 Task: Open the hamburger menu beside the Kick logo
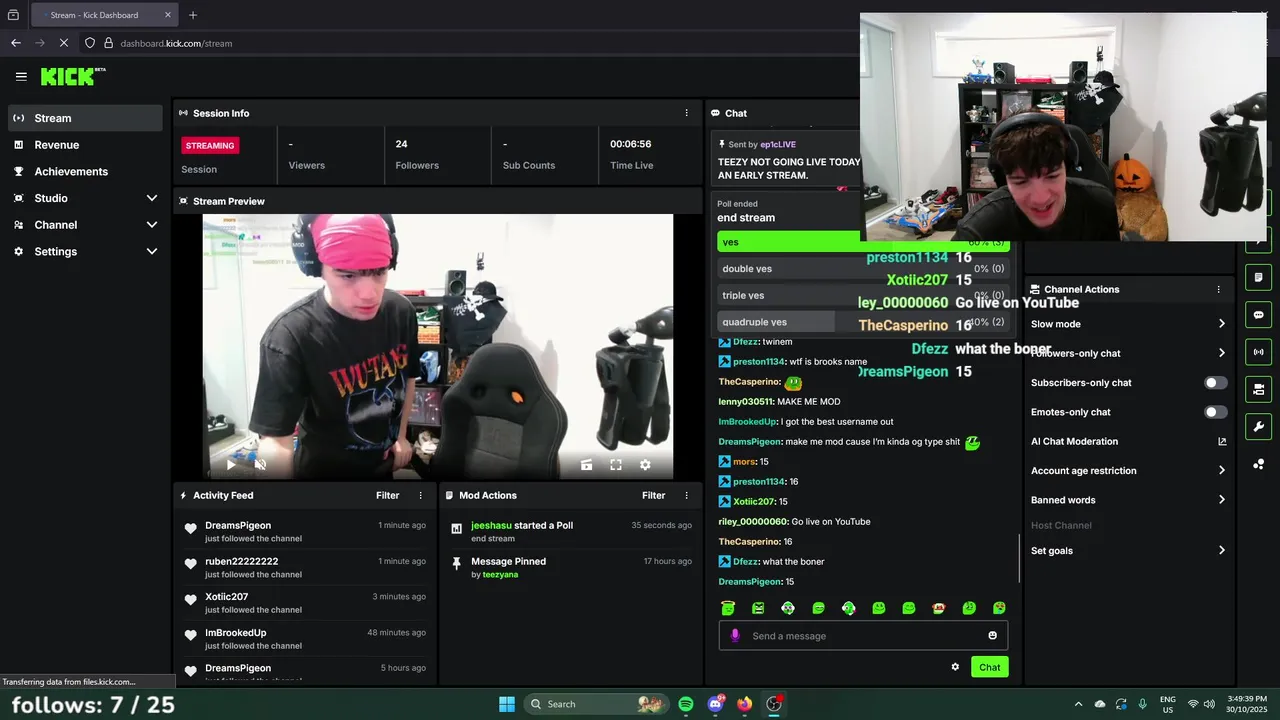pyautogui.click(x=21, y=76)
